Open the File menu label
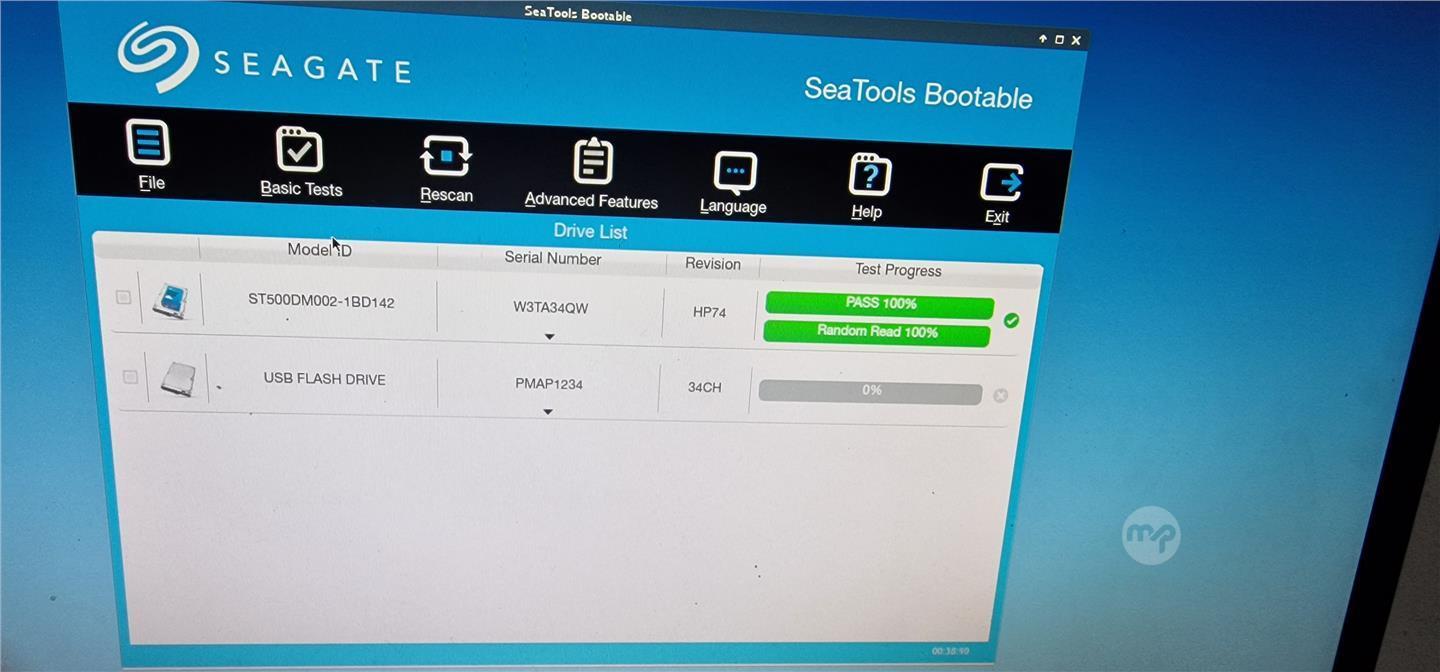The height and width of the screenshot is (672, 1440). [x=152, y=182]
